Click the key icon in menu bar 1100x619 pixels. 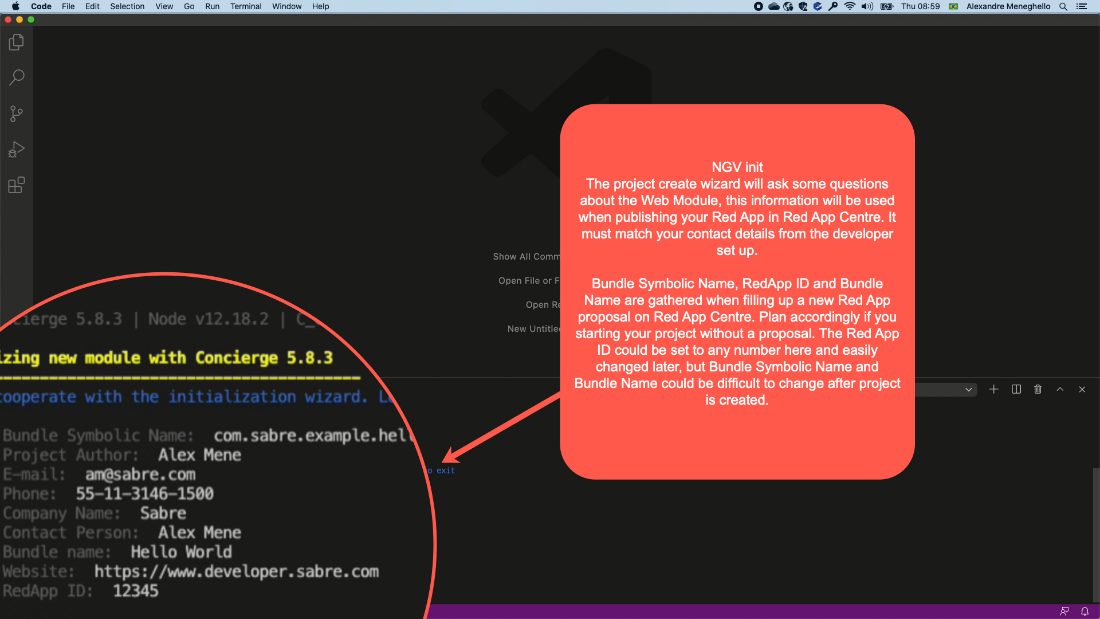tap(833, 6)
